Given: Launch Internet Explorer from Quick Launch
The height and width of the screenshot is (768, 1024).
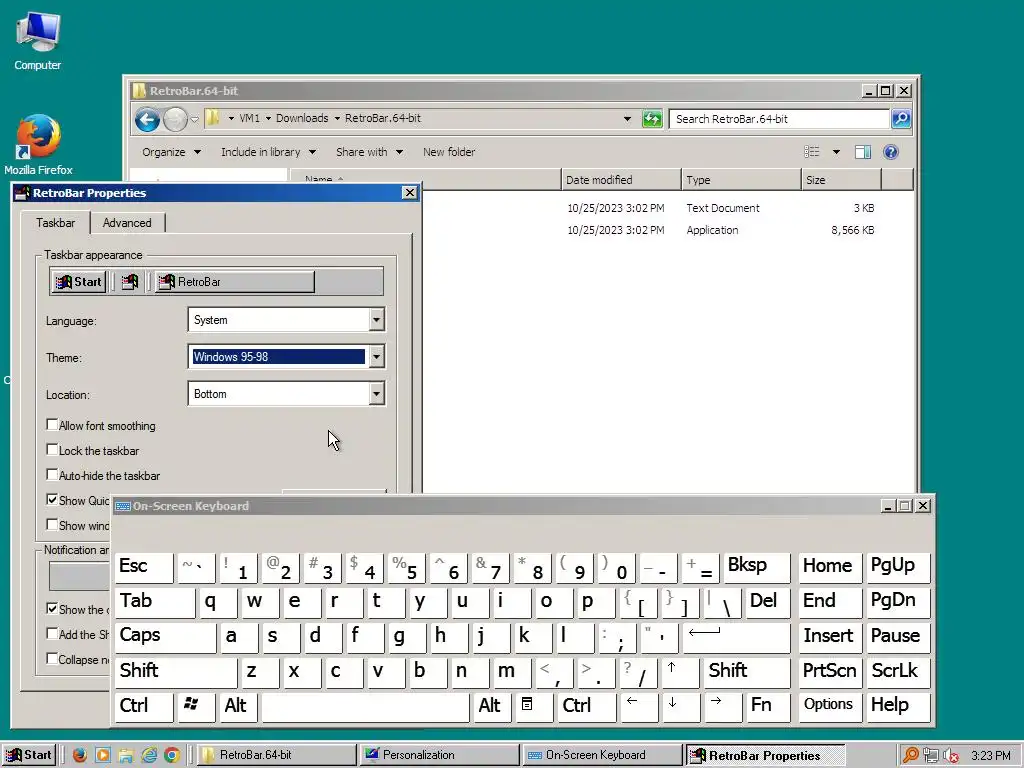Looking at the screenshot, I should [x=150, y=755].
